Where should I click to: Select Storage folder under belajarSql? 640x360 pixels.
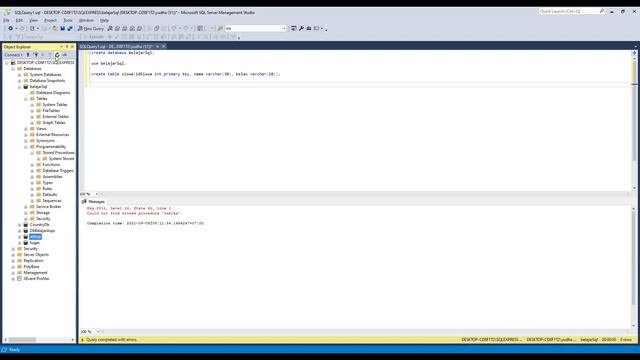(43, 213)
